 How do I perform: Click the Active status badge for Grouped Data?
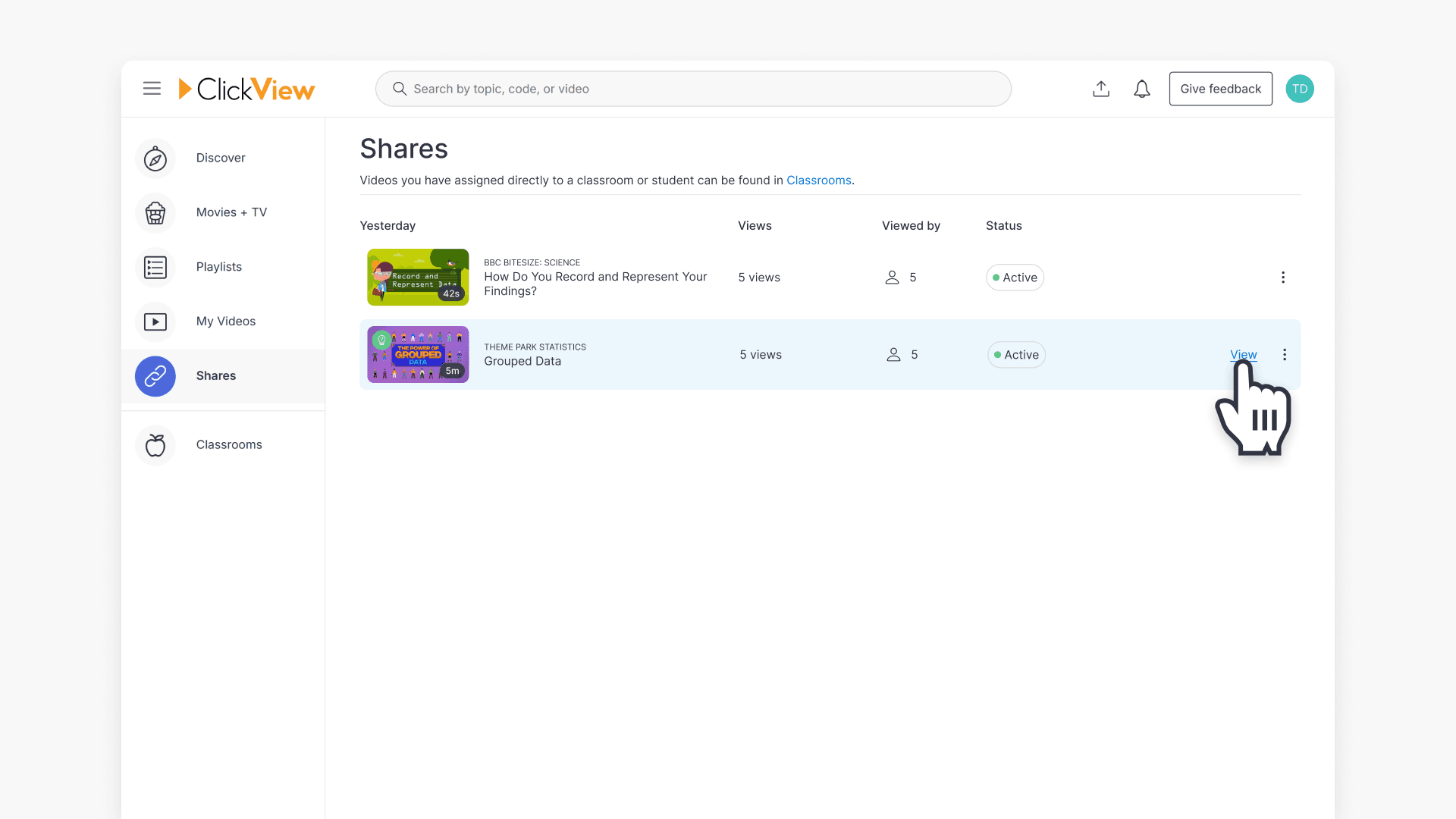coord(1016,354)
